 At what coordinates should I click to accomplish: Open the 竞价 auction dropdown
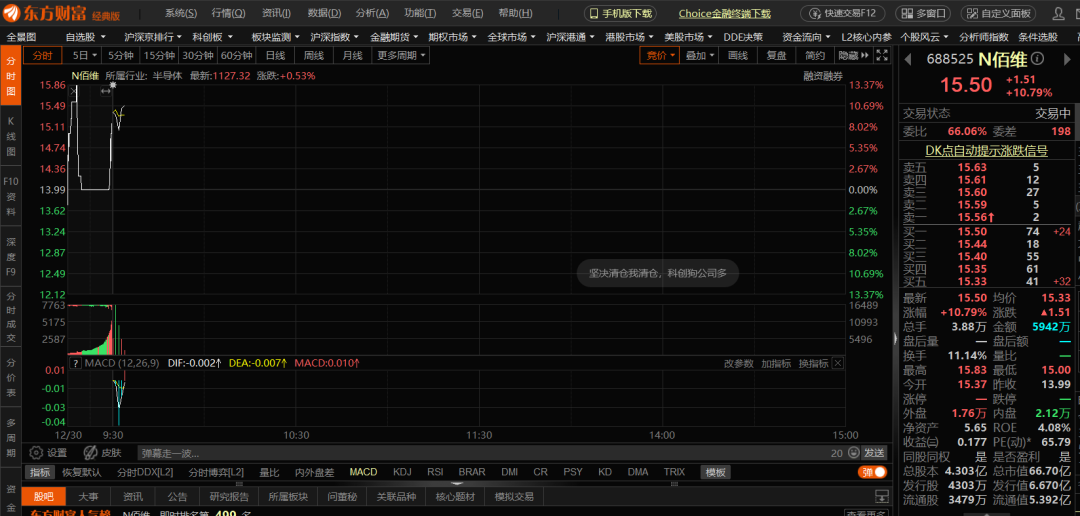coord(659,56)
